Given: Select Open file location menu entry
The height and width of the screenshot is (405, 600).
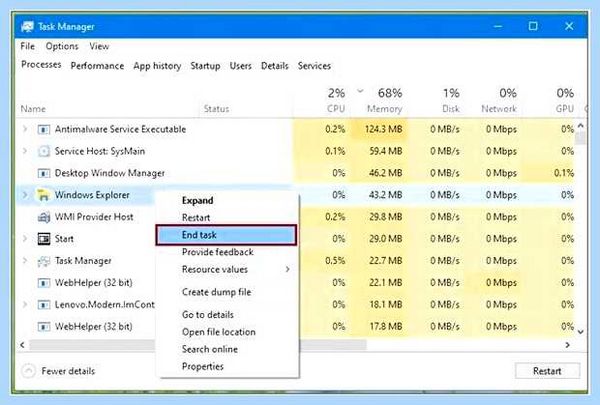Looking at the screenshot, I should click(x=218, y=332).
